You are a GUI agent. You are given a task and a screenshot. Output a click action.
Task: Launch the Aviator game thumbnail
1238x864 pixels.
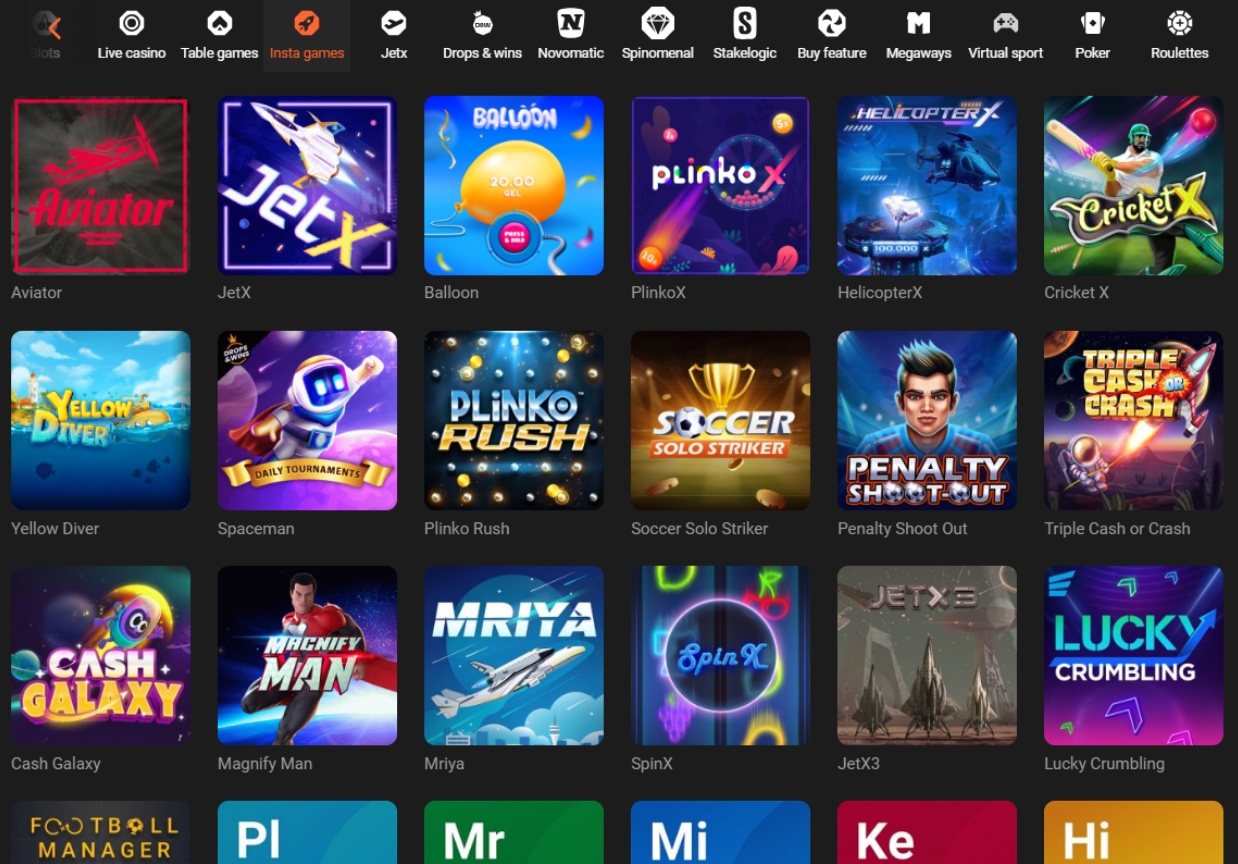click(x=101, y=185)
